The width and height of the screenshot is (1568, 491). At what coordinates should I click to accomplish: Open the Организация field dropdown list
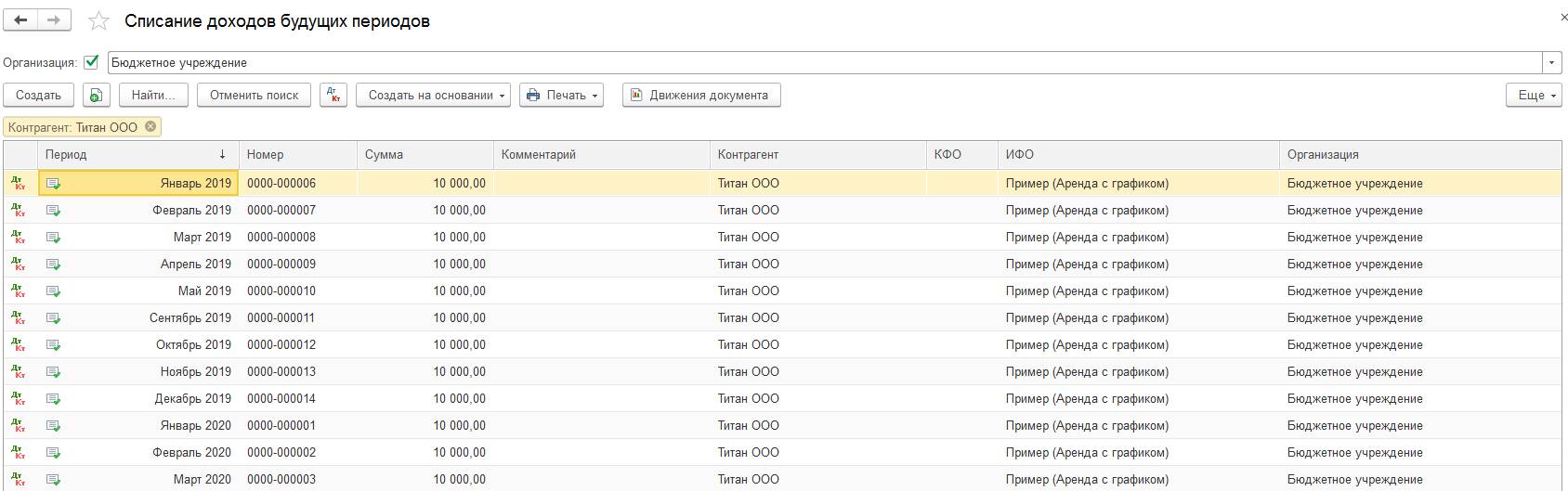point(1551,63)
